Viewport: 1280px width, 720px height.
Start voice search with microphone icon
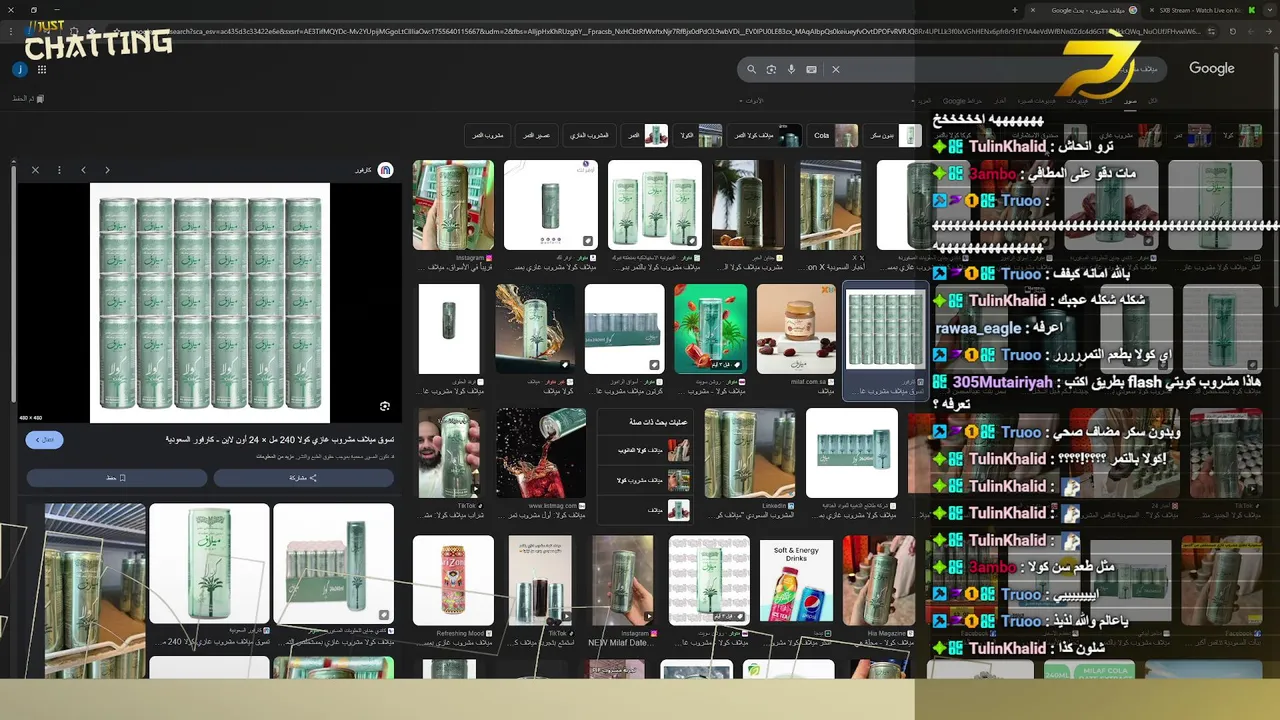pyautogui.click(x=791, y=69)
